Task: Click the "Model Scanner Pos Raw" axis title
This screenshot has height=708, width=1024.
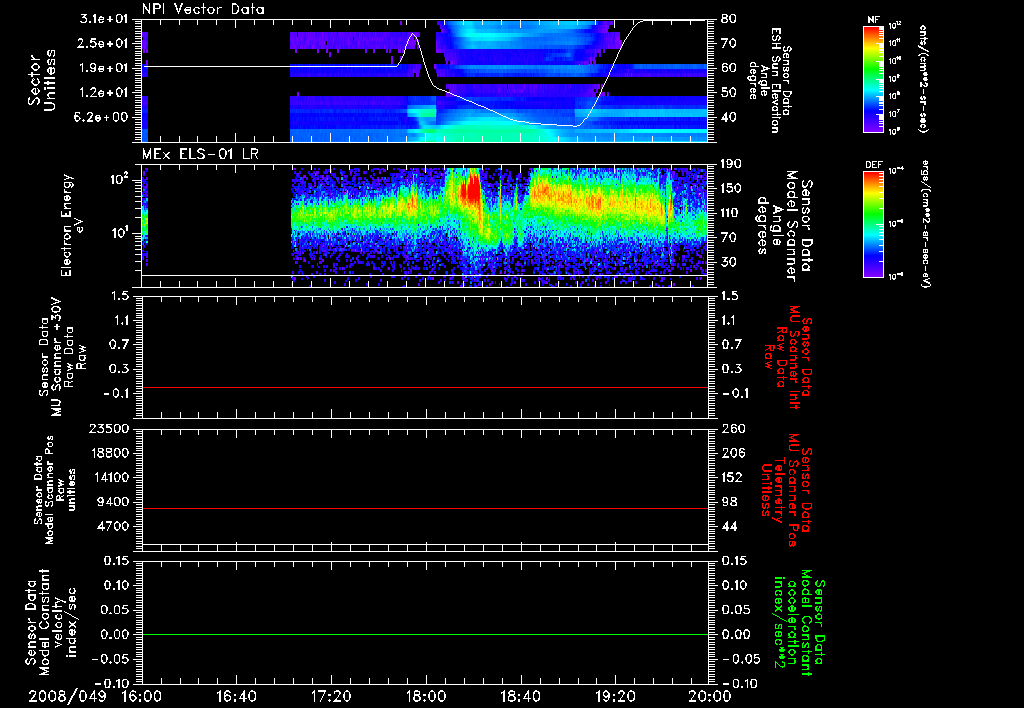Action: point(55,490)
